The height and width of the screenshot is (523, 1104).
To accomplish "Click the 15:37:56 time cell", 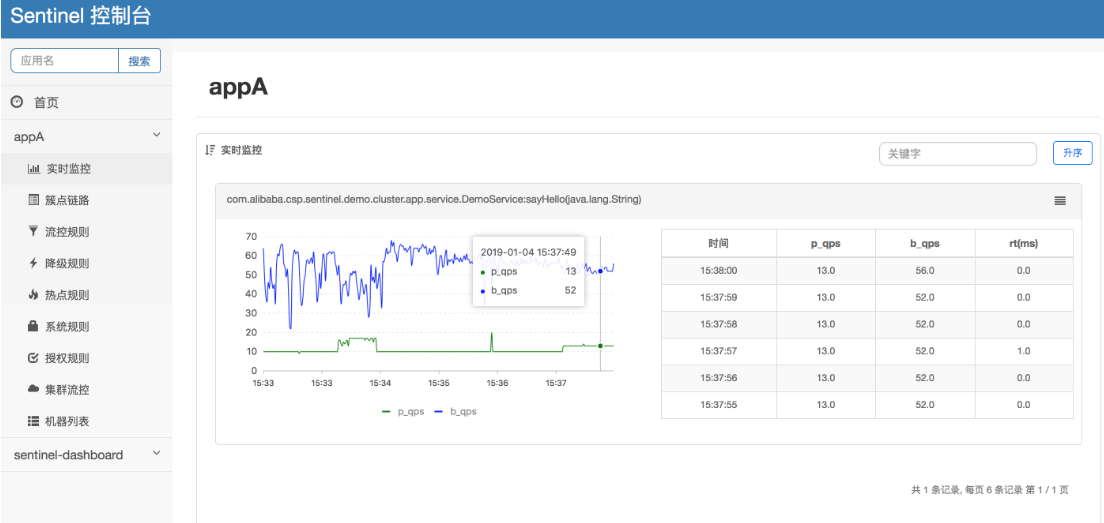I will coord(719,377).
